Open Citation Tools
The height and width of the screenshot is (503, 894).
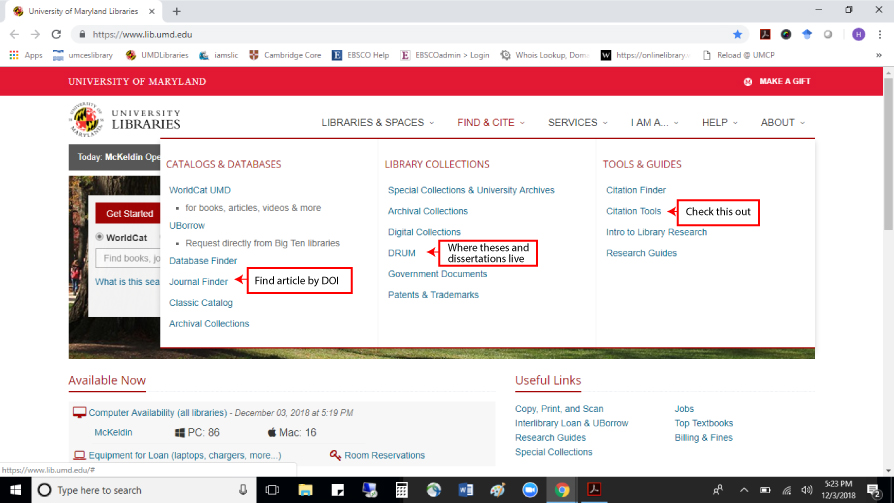633,211
